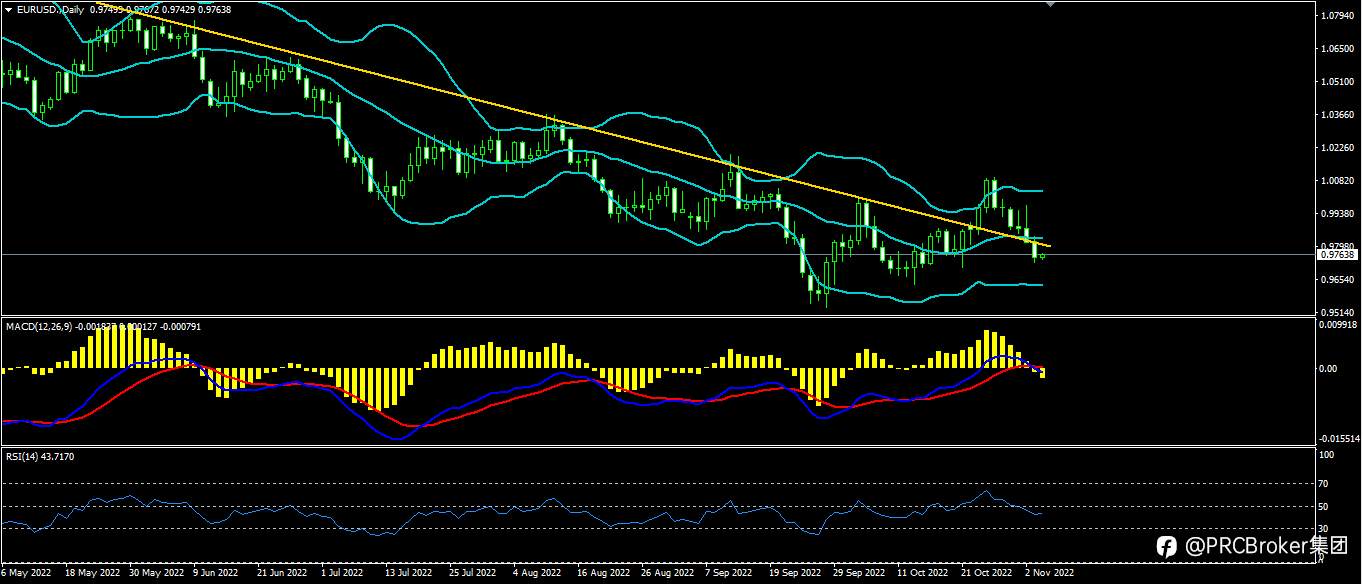Viewport: 1363px width, 584px height.
Task: Click the 1.00820 price axis label
Action: 1337,181
